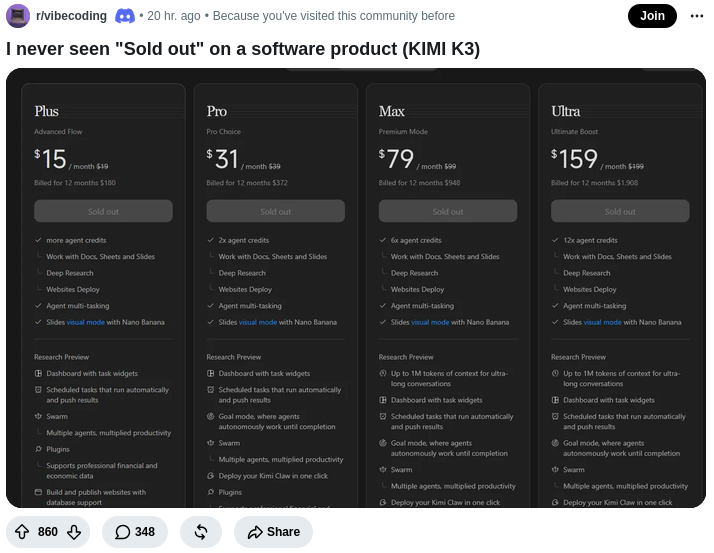This screenshot has width=714, height=553.
Task: Click the Plus plan Sold out button
Action: coord(103,211)
